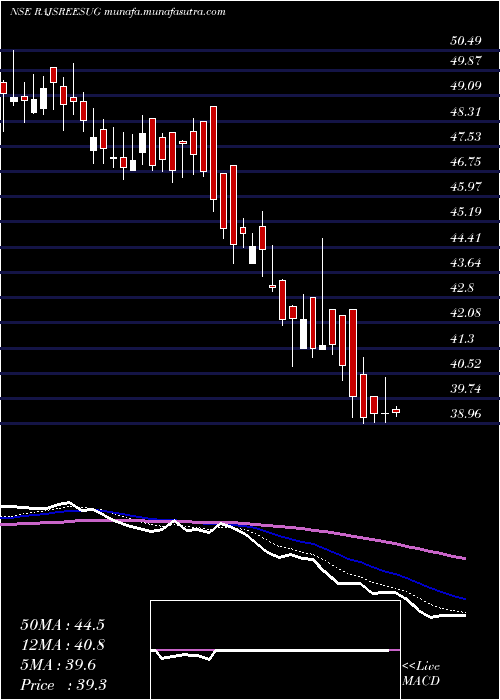Click the last small red candlestick

pyautogui.click(x=396, y=411)
